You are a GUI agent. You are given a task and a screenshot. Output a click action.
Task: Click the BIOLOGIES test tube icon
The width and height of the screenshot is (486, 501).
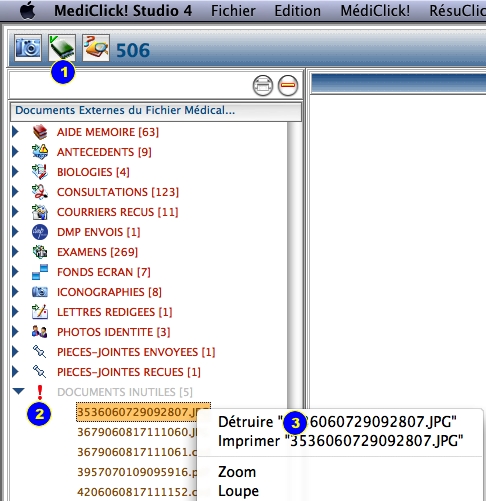coord(40,172)
